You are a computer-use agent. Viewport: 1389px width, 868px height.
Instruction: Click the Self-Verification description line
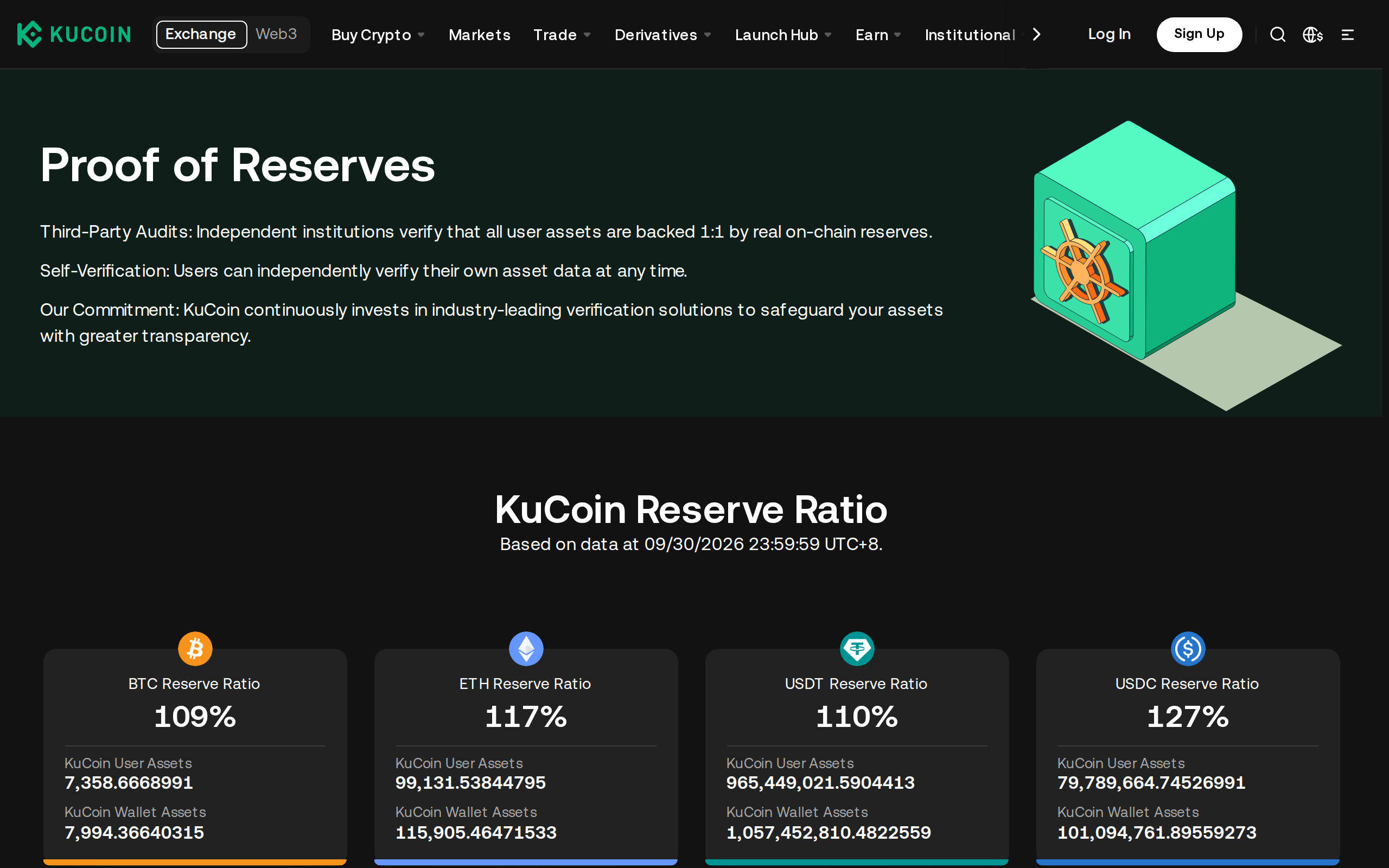click(x=364, y=270)
